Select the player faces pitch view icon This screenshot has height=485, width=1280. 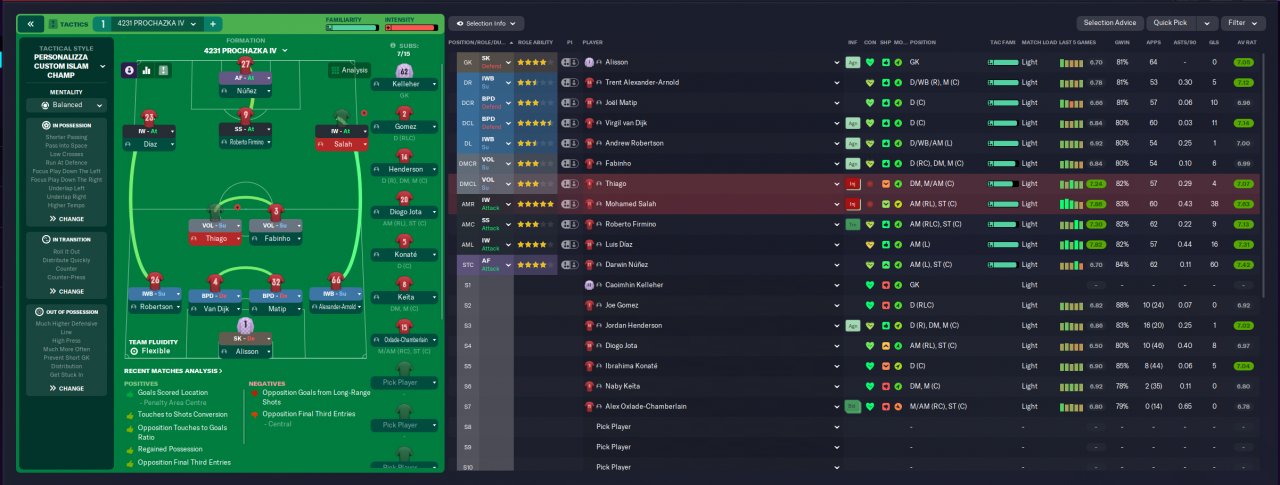[x=130, y=70]
